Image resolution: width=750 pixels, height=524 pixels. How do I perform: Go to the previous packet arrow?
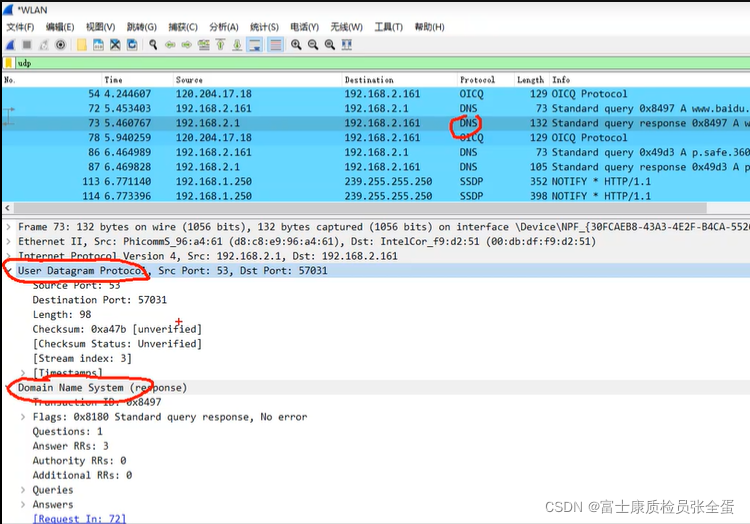coord(170,45)
